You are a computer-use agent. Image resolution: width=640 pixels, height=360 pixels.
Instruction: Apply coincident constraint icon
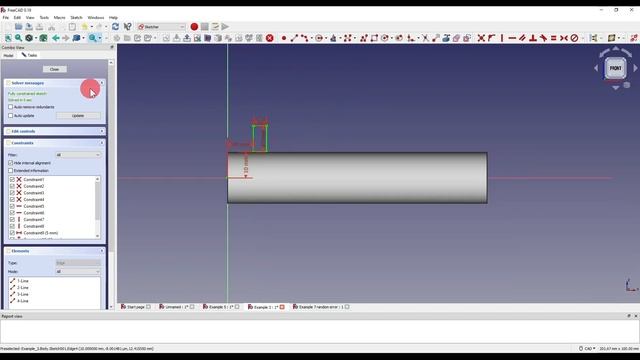[x=481, y=38]
